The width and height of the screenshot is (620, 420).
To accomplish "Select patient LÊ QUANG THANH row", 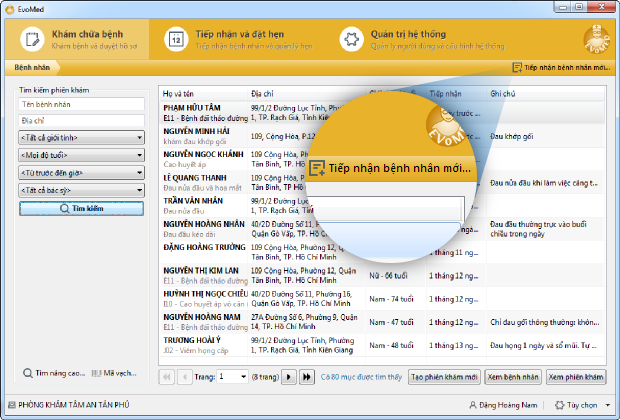I will pyautogui.click(x=382, y=183).
